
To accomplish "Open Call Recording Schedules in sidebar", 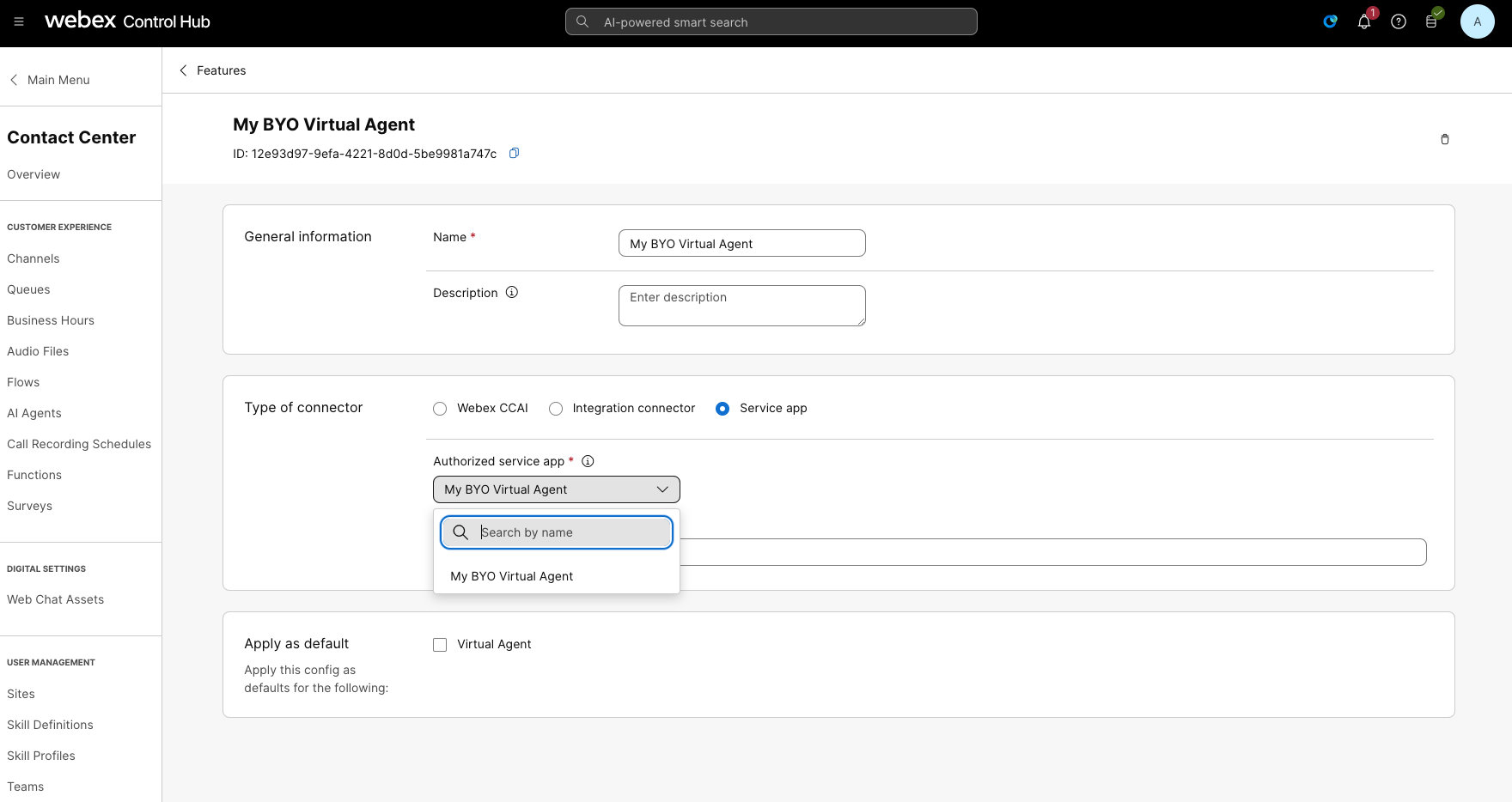I will [x=79, y=444].
